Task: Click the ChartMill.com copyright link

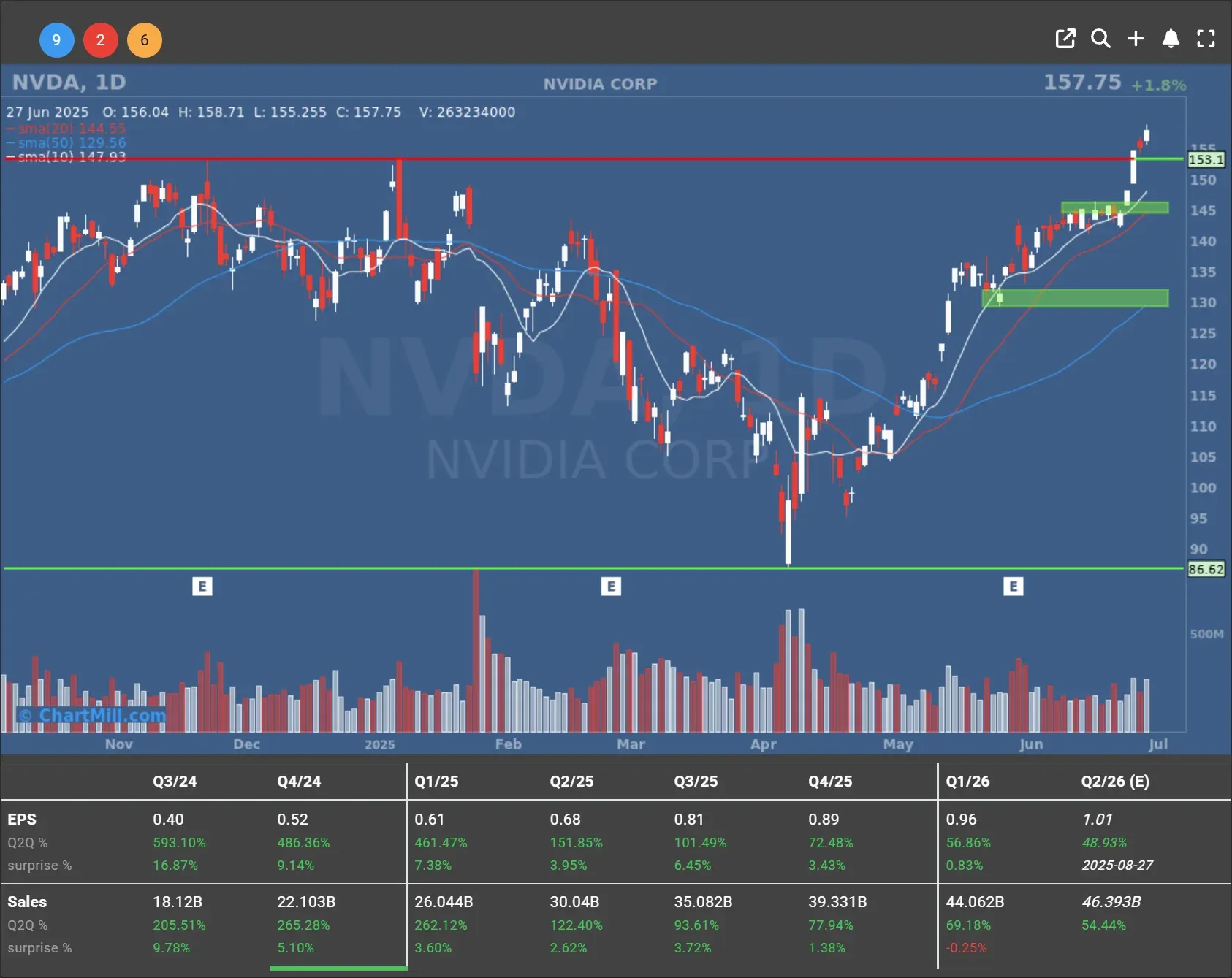Action: point(92,715)
